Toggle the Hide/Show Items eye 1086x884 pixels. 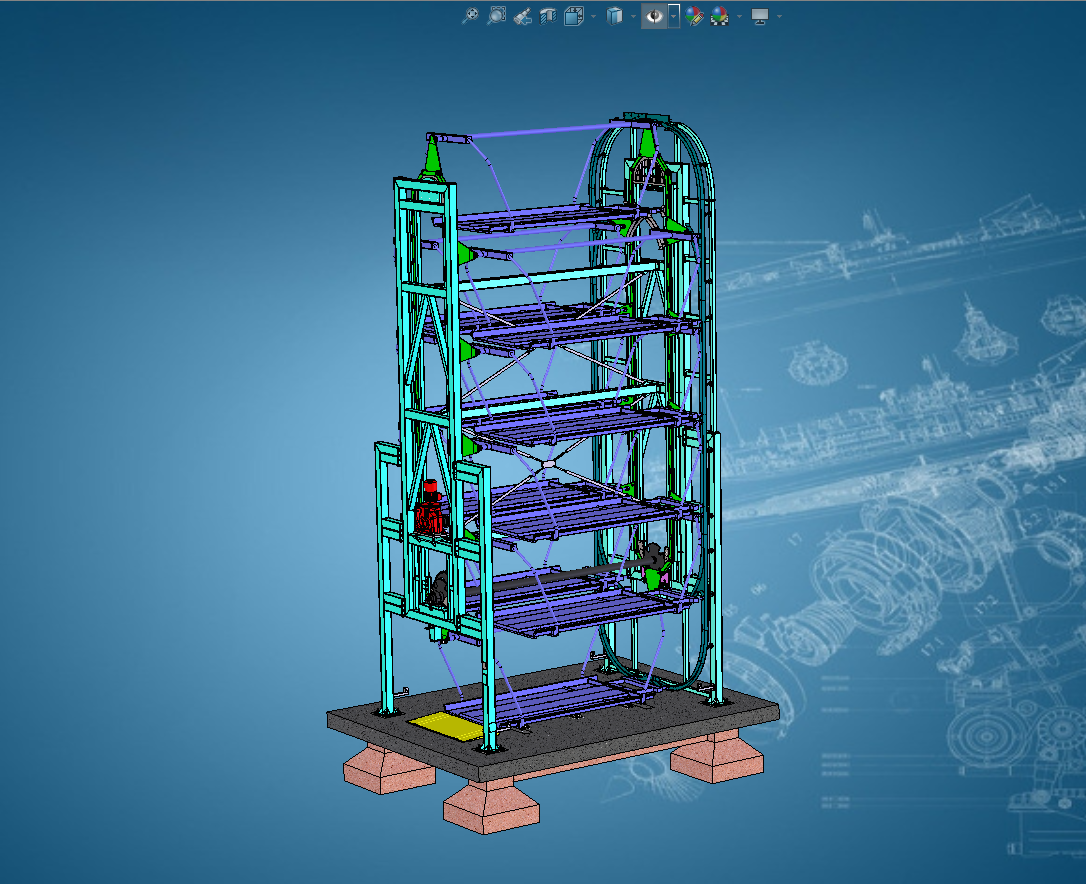click(654, 16)
